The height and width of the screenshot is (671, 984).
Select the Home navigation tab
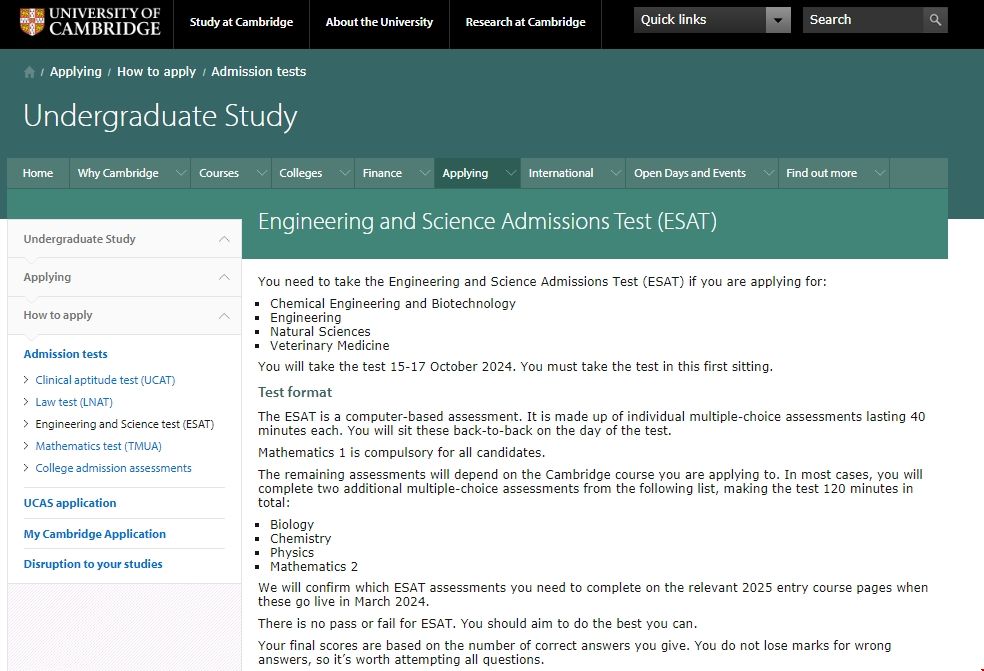[38, 173]
